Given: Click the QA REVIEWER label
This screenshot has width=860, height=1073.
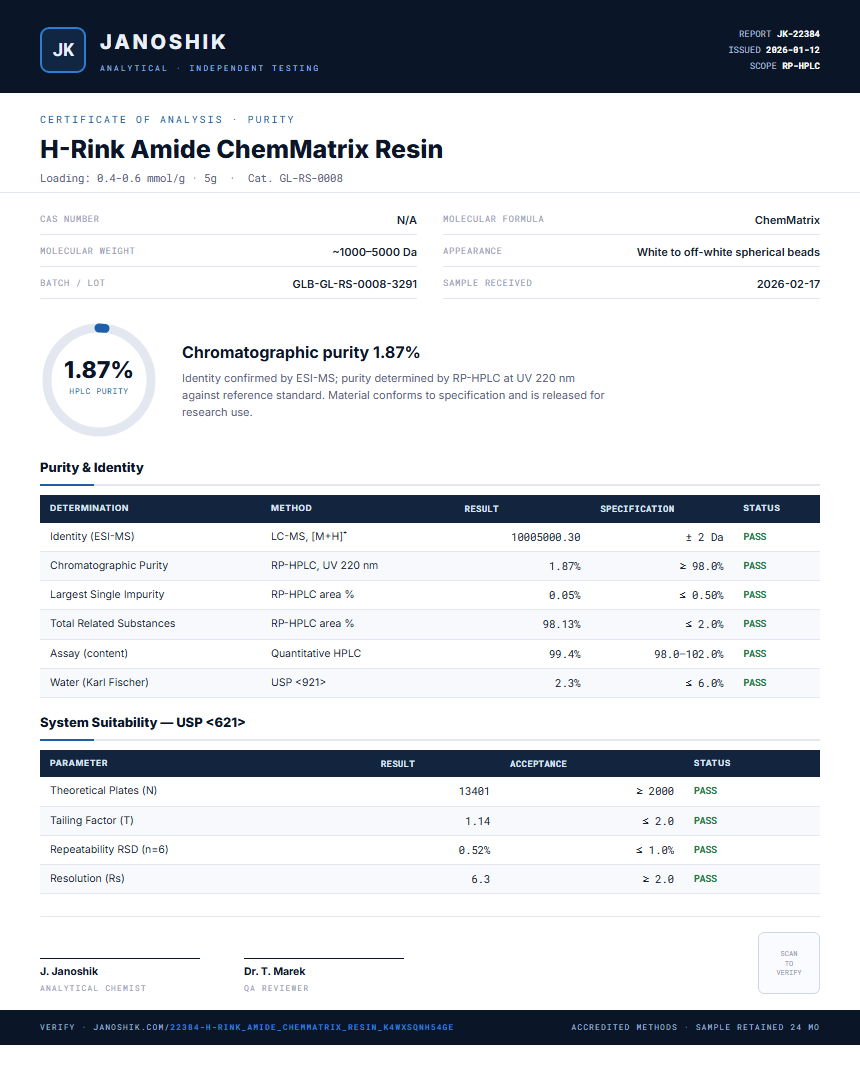Looking at the screenshot, I should pyautogui.click(x=276, y=988).
